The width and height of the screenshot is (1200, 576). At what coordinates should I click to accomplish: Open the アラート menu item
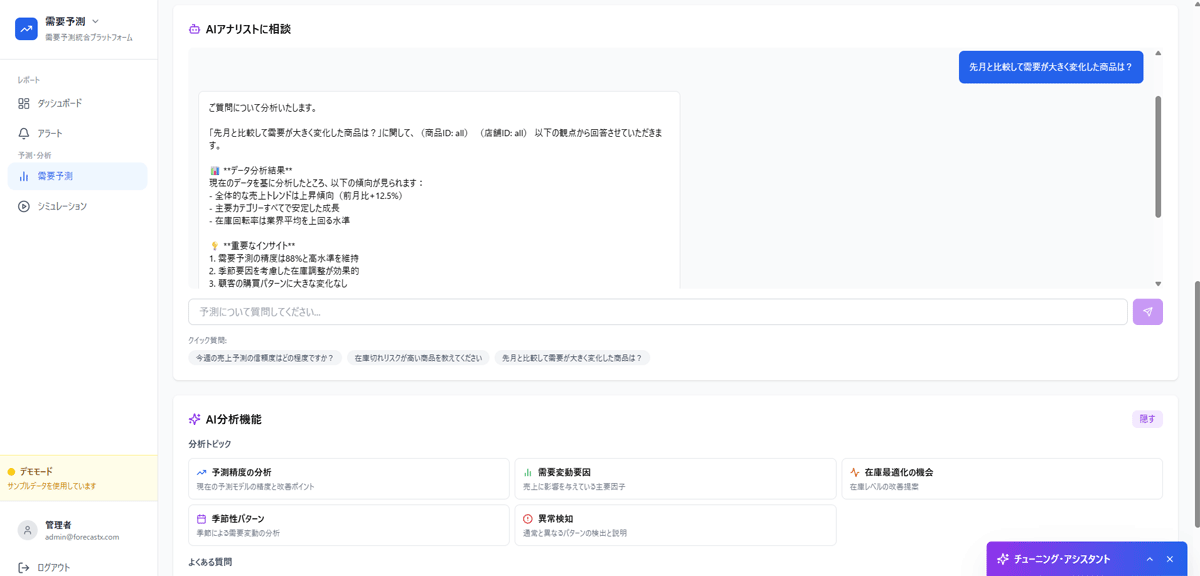point(78,133)
